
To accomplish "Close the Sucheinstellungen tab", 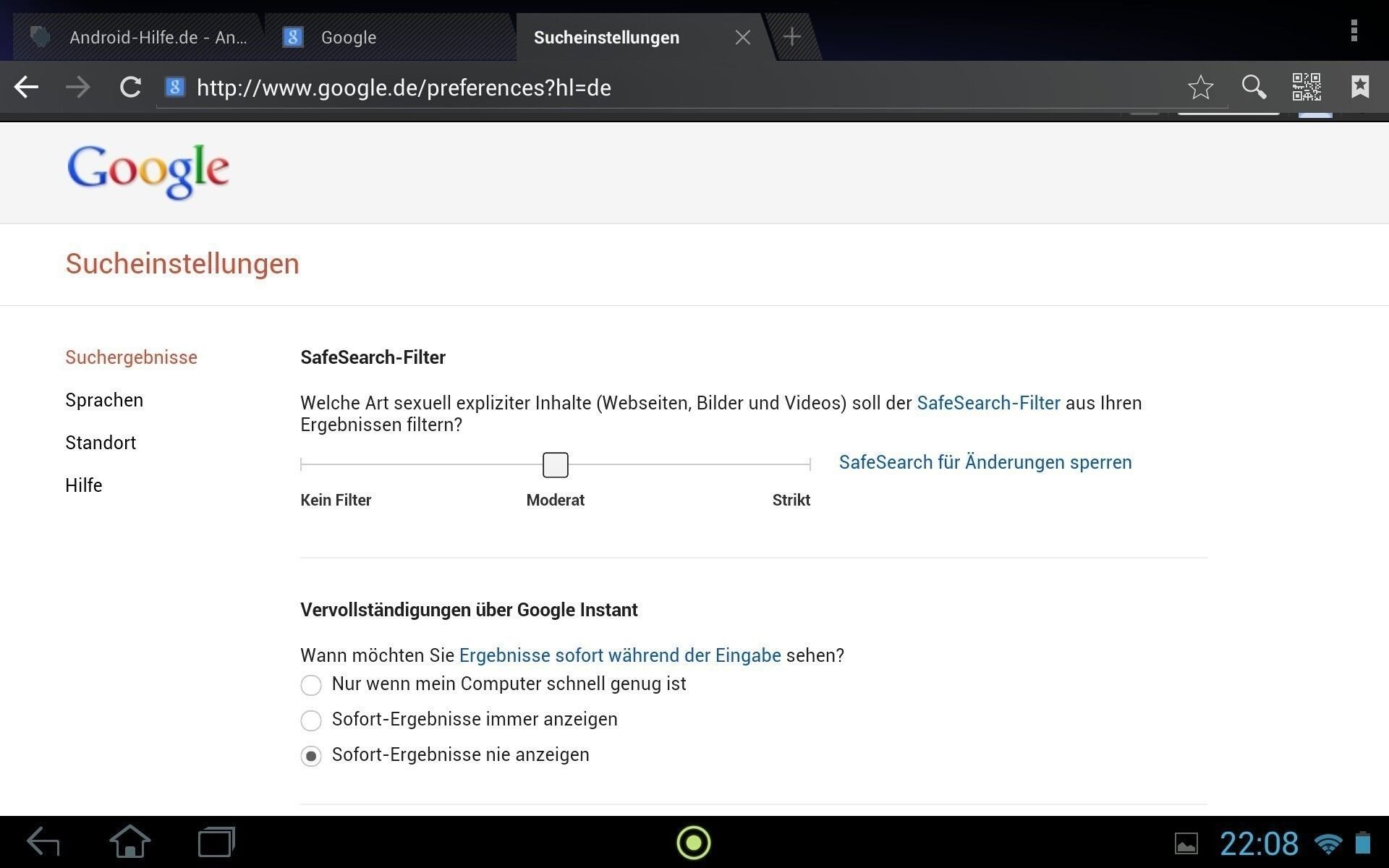I will click(x=743, y=38).
